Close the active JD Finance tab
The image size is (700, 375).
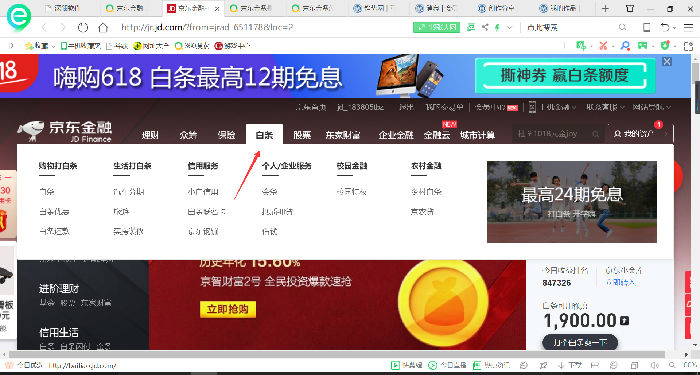click(x=217, y=8)
